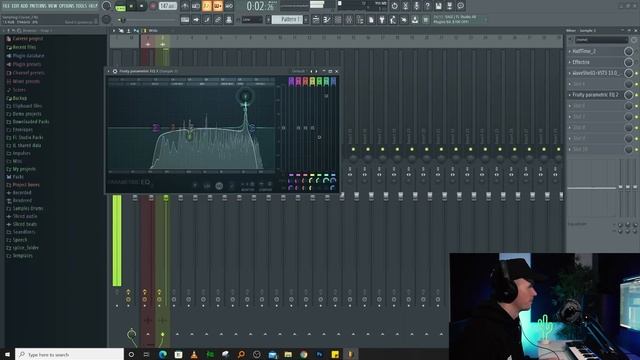Toggle the WaveShell slot enable light
This screenshot has width=640, height=360.
coord(637,73)
